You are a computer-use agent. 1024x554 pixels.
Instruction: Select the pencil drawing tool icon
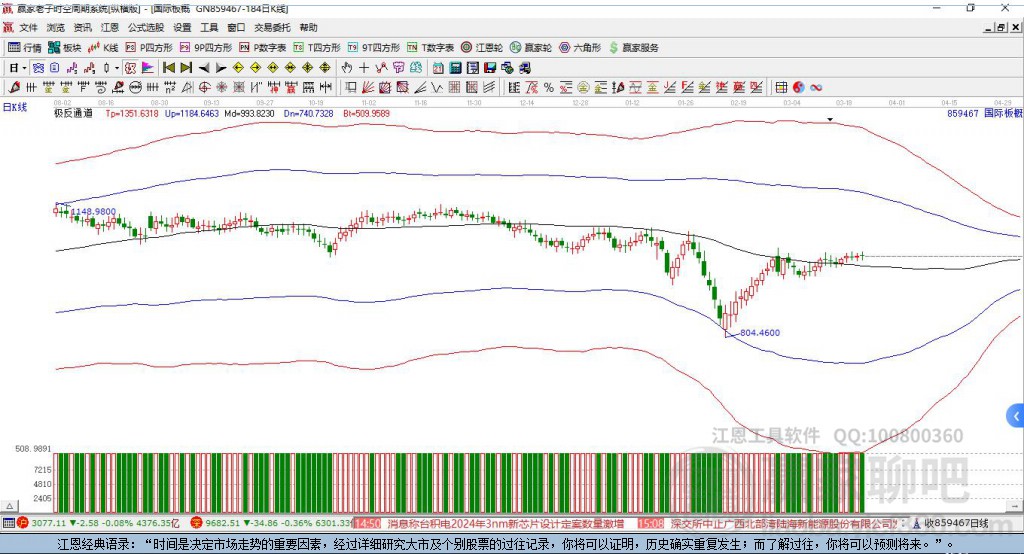14,87
